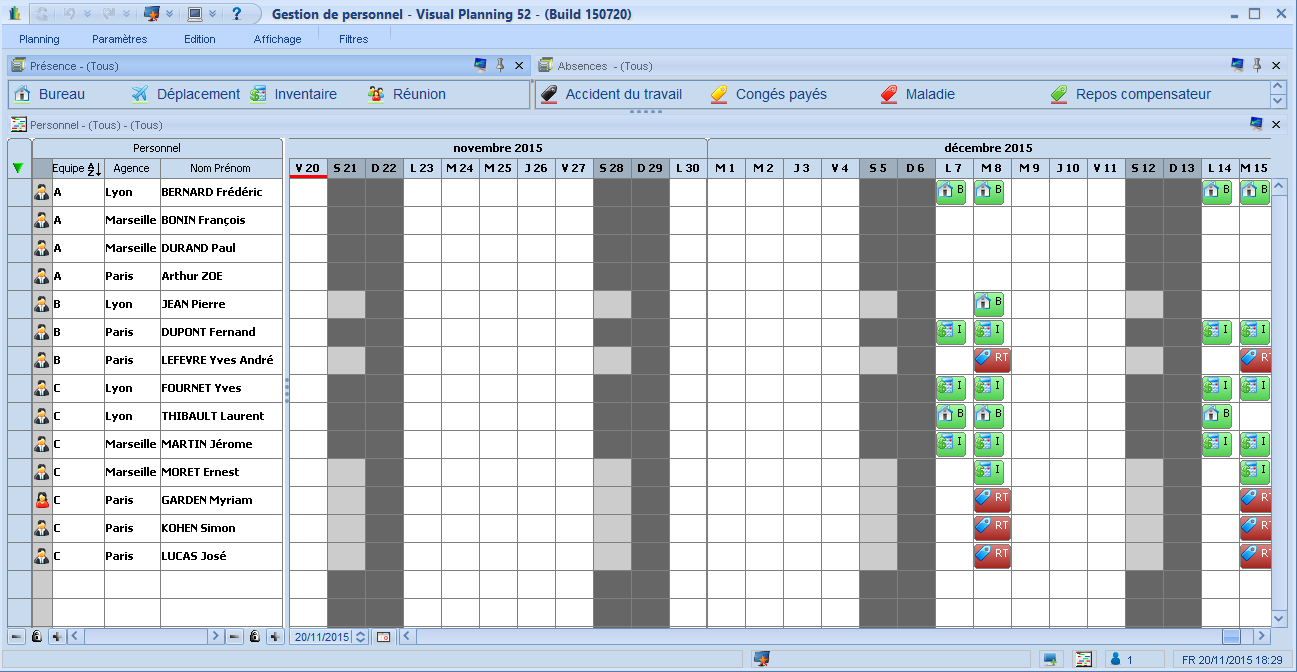Open the date picker calendar next to 20/11/2015
1297x672 pixels.
386,636
